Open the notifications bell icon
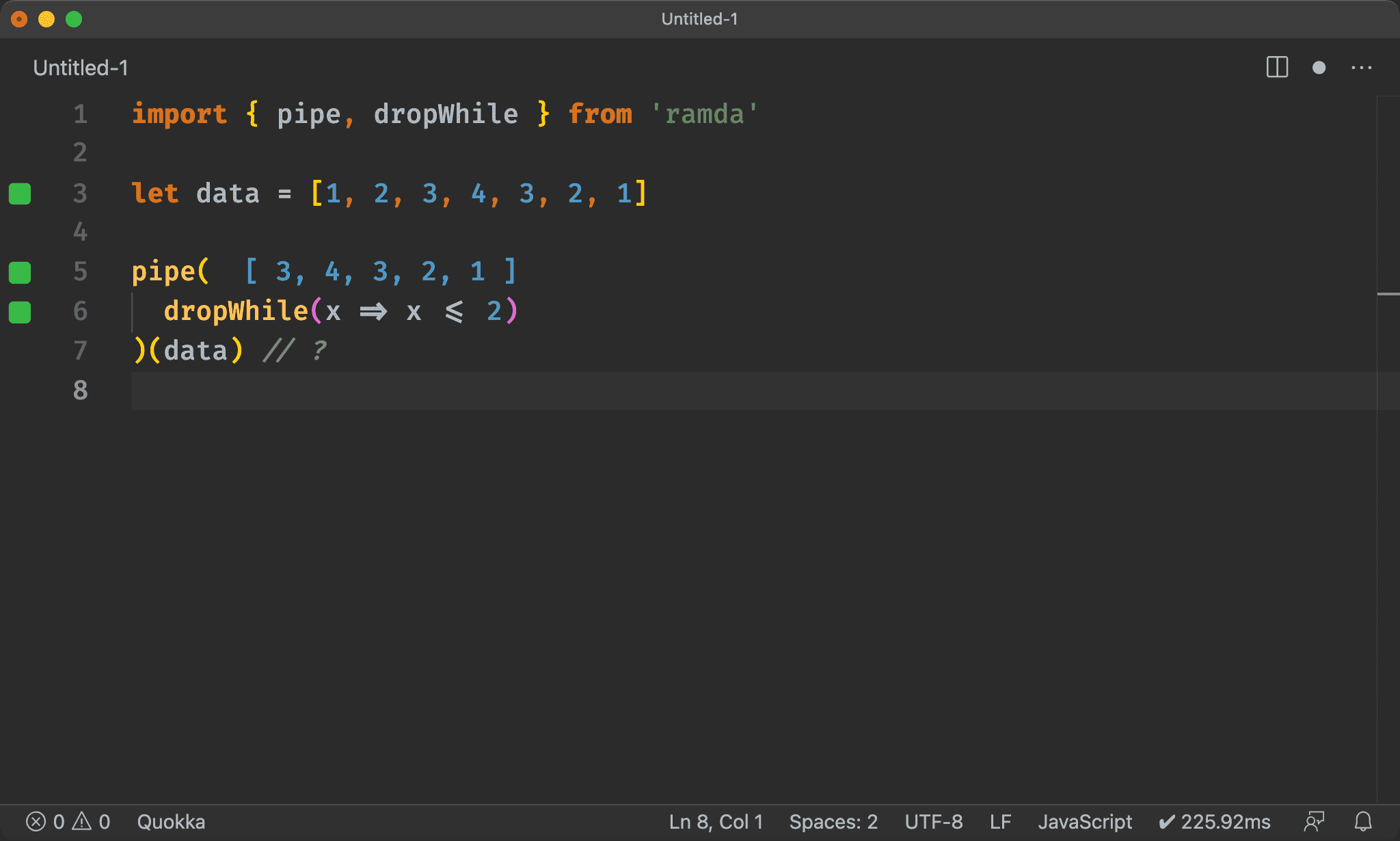This screenshot has height=841, width=1400. (1363, 821)
